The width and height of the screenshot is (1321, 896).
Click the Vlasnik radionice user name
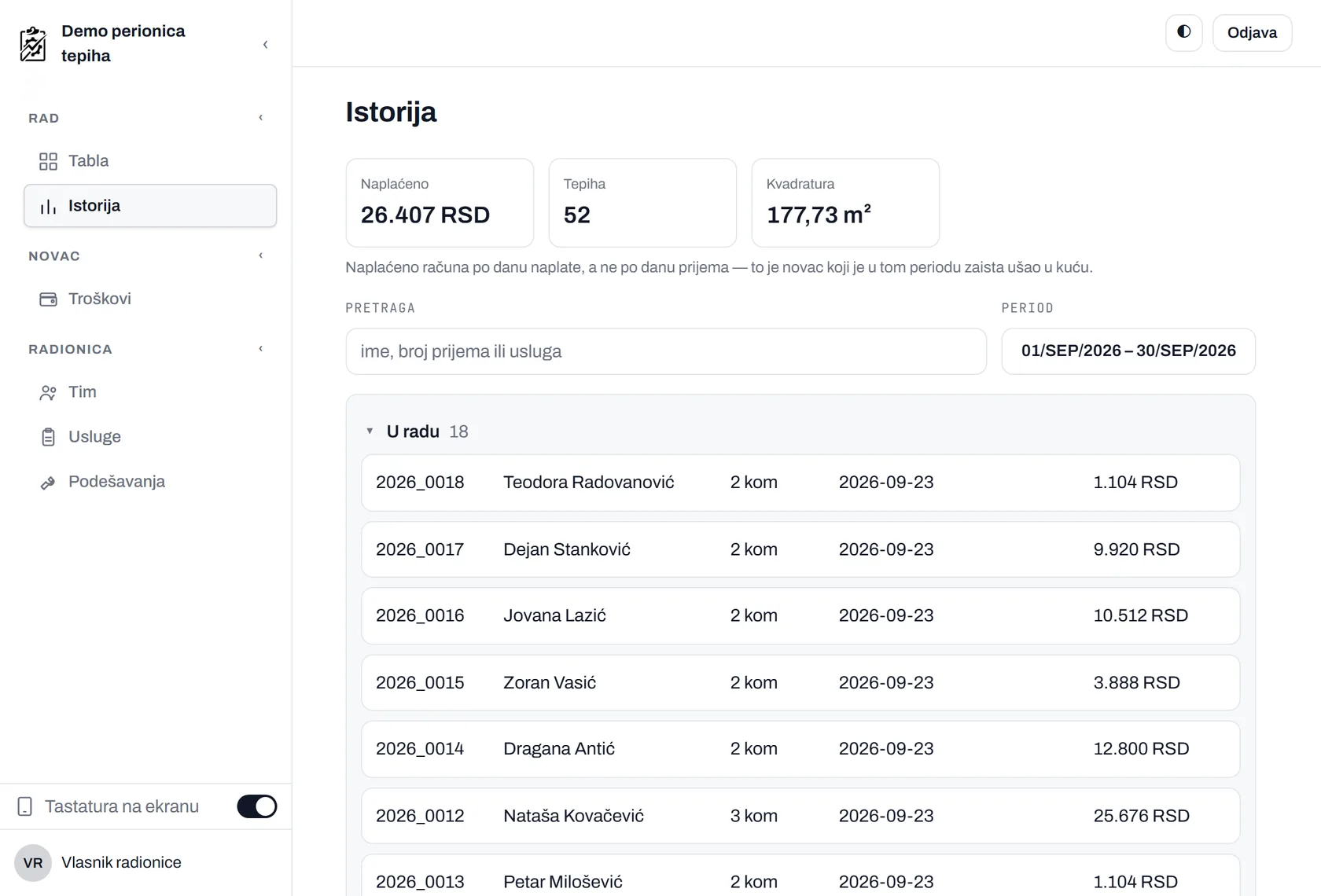click(121, 863)
